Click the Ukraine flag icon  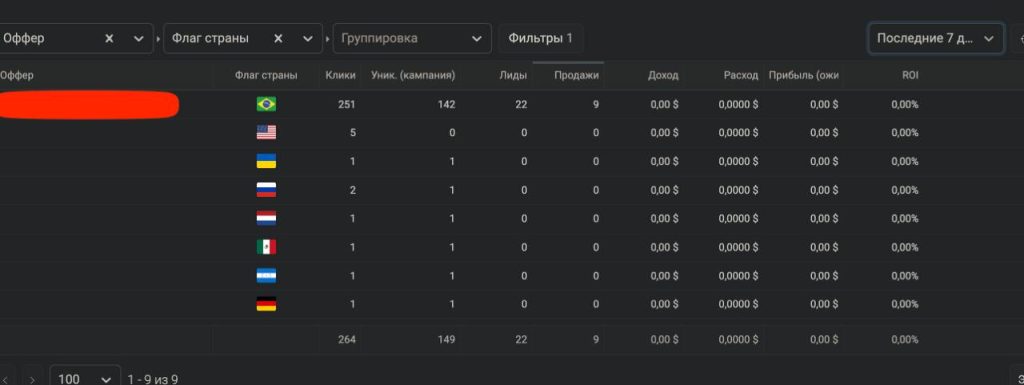(266, 161)
